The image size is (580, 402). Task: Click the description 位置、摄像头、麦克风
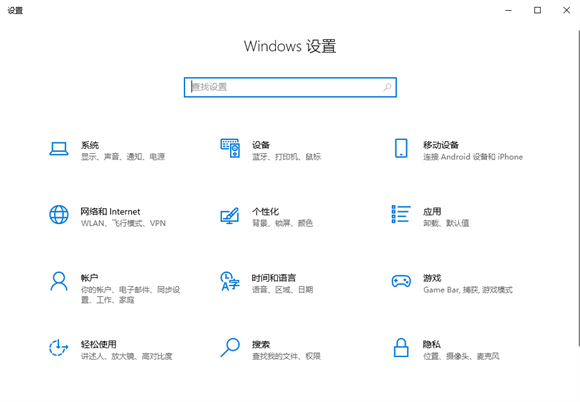point(461,356)
